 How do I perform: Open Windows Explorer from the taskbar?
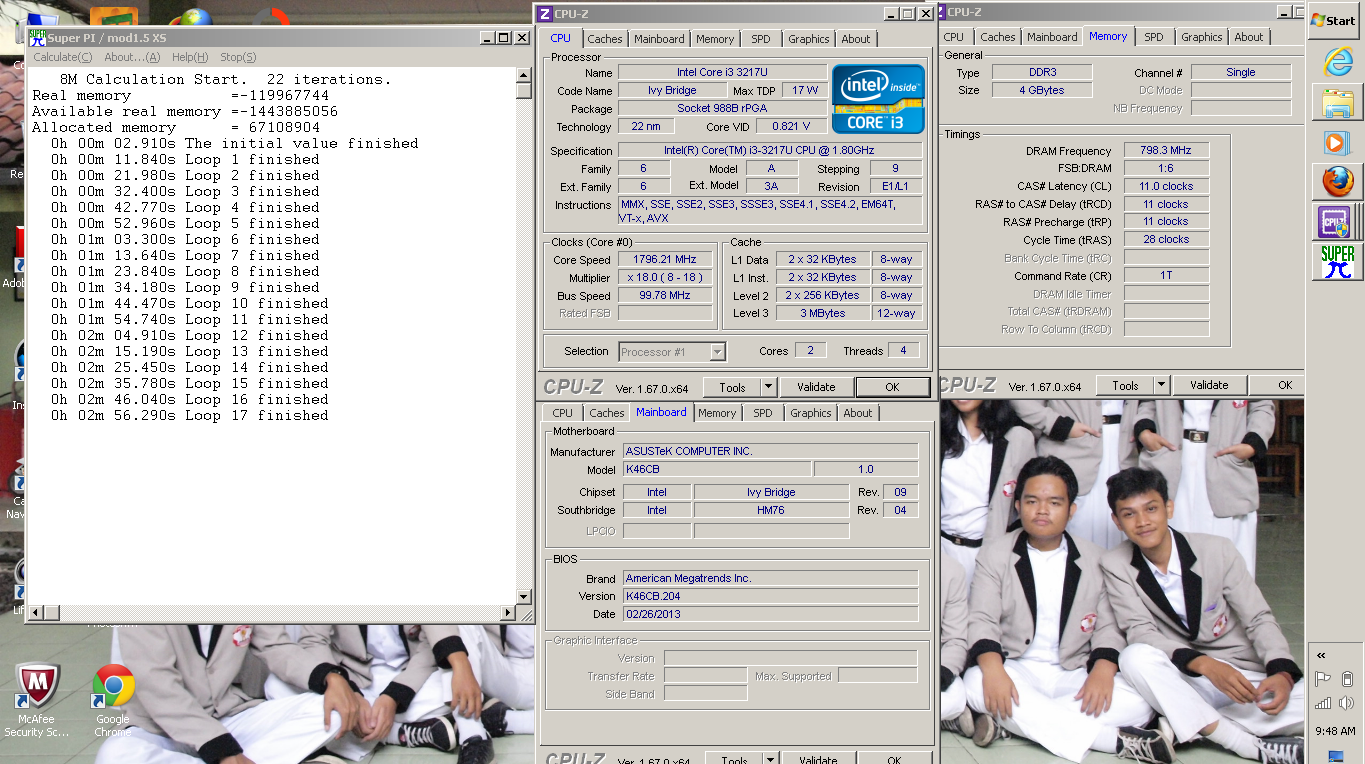[x=1337, y=102]
